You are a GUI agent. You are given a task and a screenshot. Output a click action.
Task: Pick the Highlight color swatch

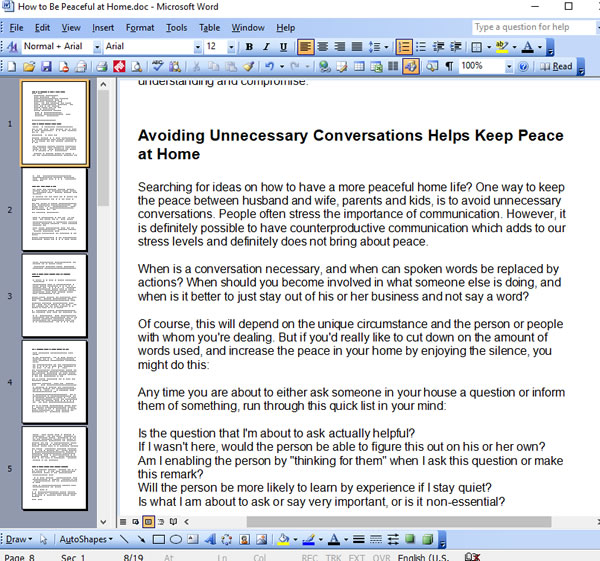pos(502,47)
